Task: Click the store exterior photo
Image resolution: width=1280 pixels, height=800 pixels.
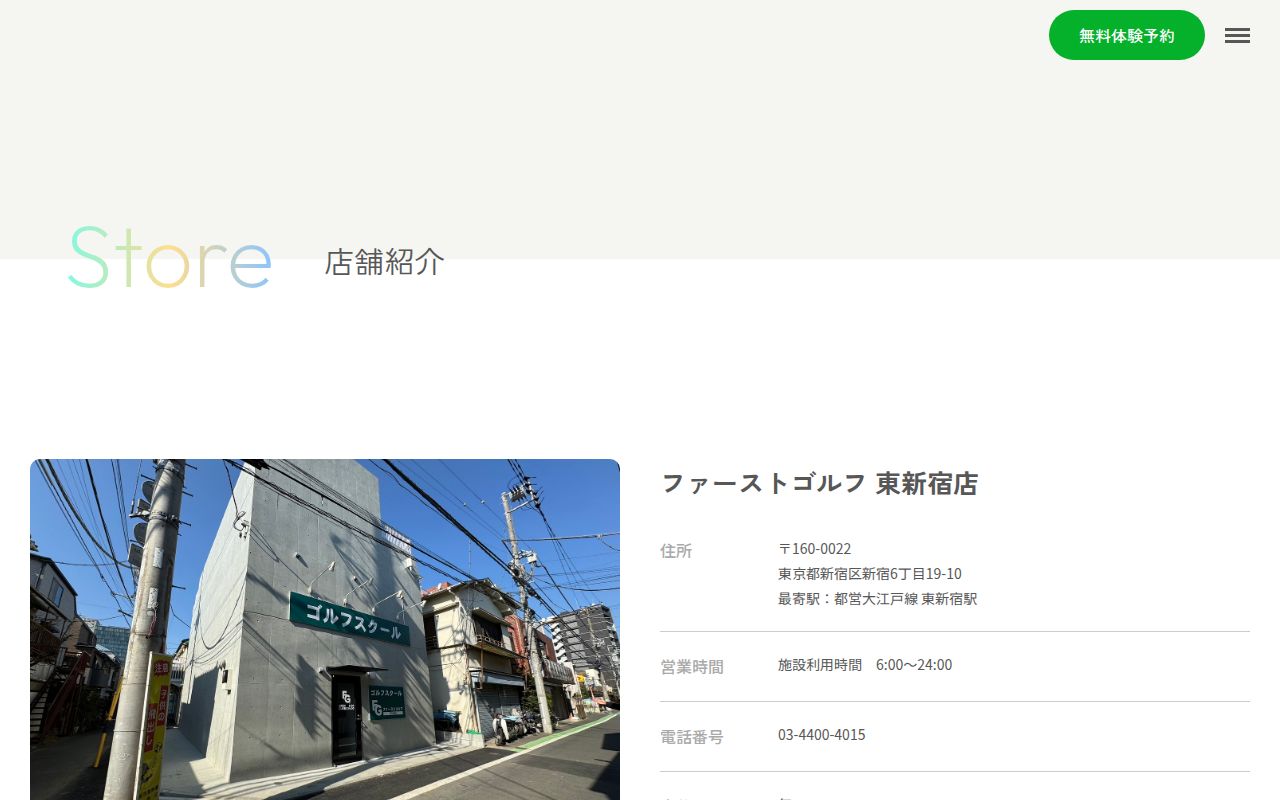Action: coord(325,629)
